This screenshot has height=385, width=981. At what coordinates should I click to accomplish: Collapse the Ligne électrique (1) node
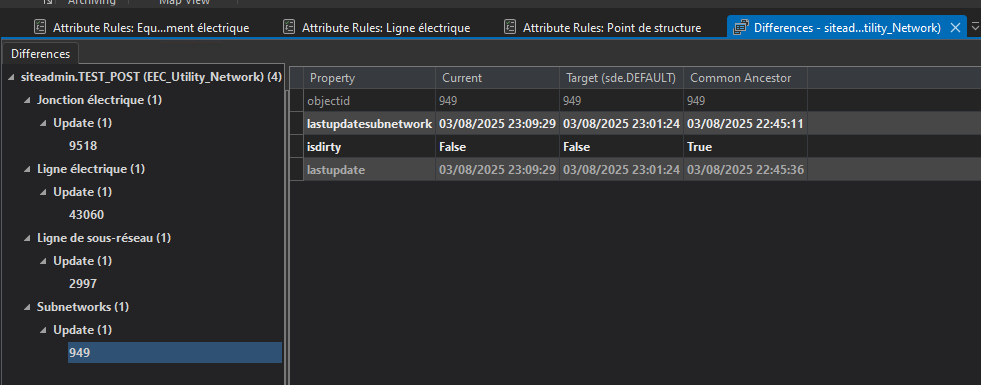27,169
